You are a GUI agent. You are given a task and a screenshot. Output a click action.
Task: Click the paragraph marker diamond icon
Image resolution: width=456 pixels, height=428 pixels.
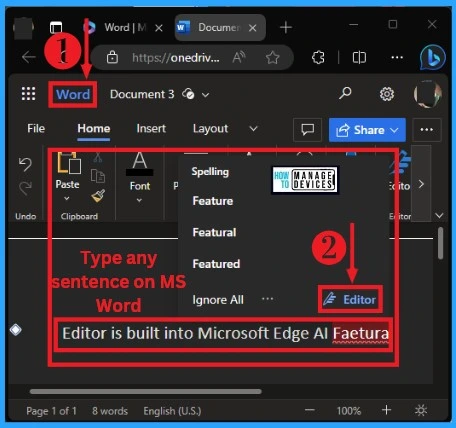point(16,330)
